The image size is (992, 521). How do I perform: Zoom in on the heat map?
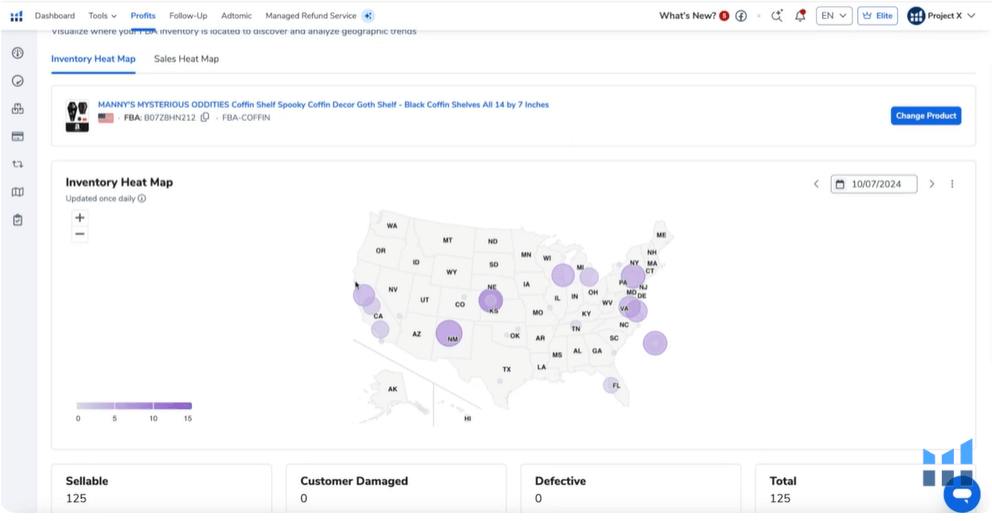point(80,217)
